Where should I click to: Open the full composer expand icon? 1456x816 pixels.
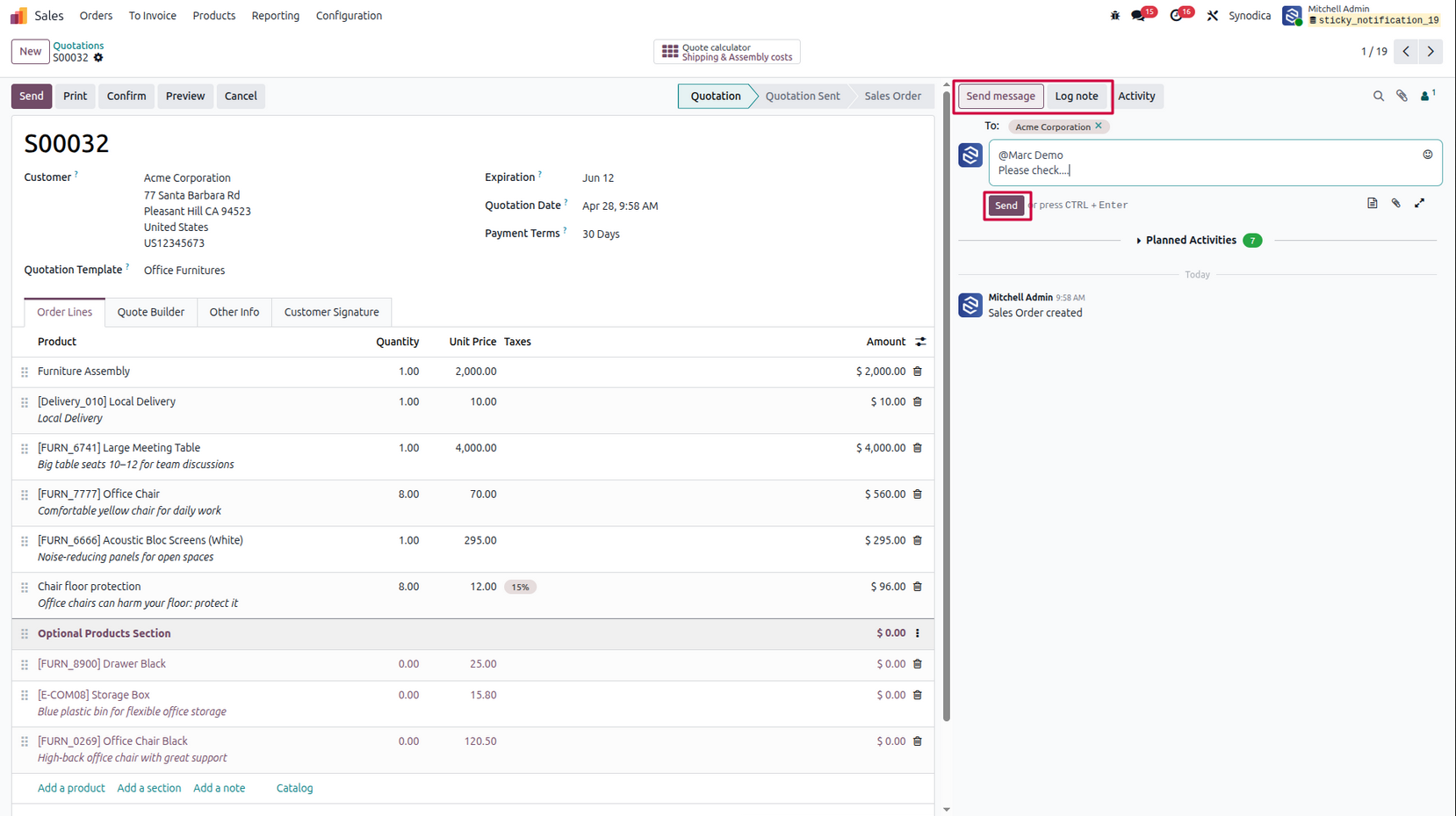[1419, 204]
